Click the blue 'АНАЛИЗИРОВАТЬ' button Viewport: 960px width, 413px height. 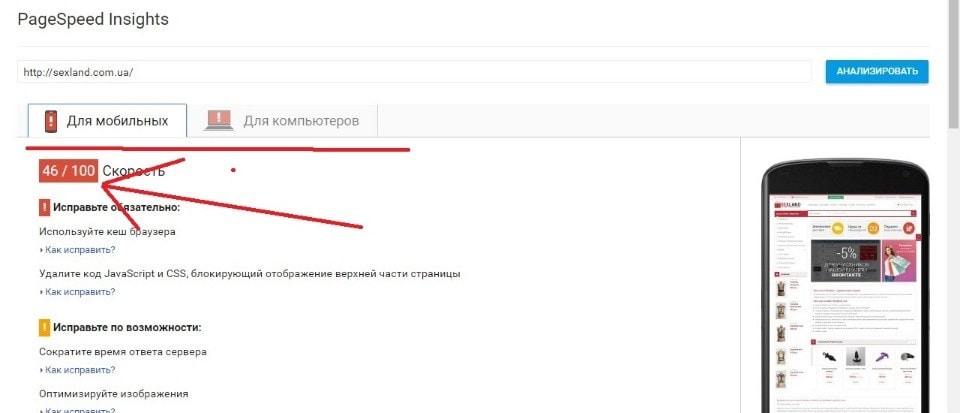click(x=877, y=72)
